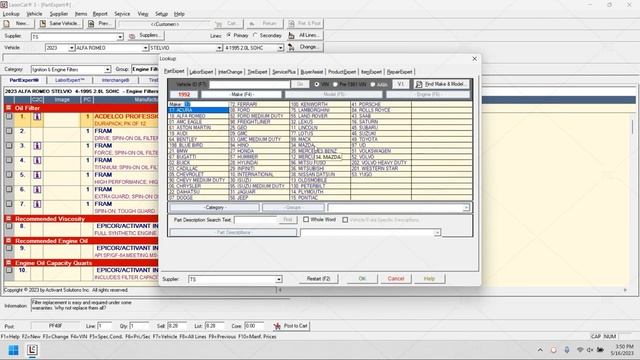
Task: Select the Pre-1981 VIN radio button
Action: (335, 84)
